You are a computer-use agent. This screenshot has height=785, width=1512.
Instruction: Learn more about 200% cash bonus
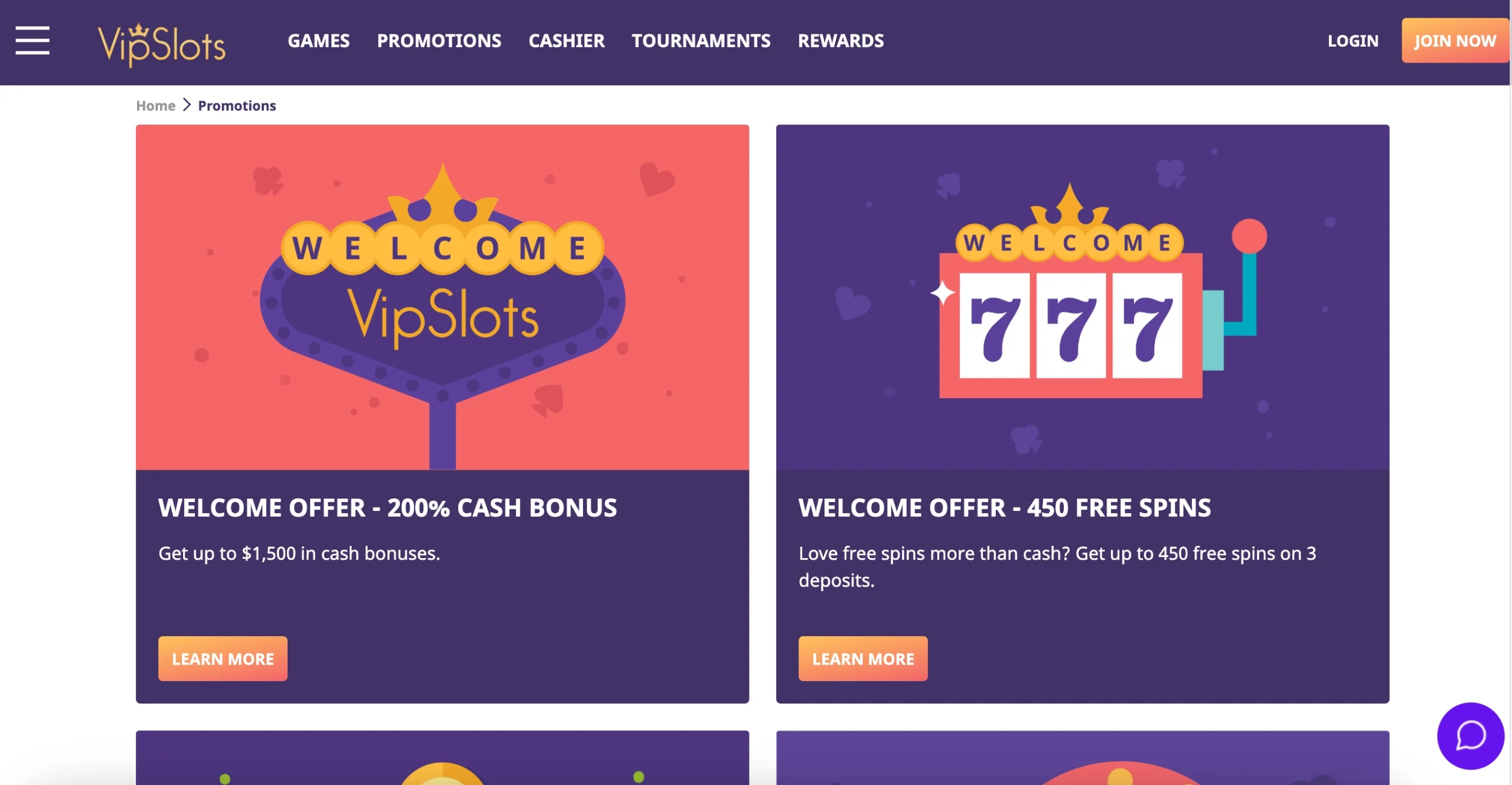tap(223, 659)
